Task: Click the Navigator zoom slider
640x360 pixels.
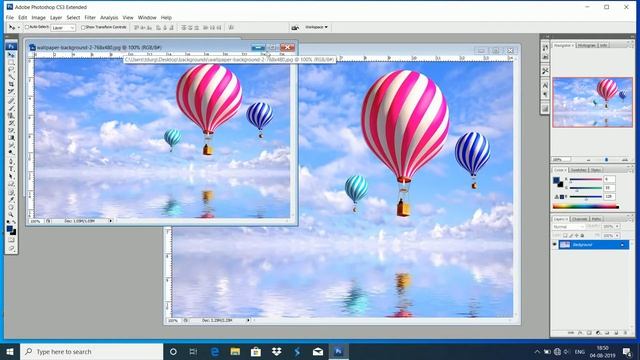Action: coord(606,160)
